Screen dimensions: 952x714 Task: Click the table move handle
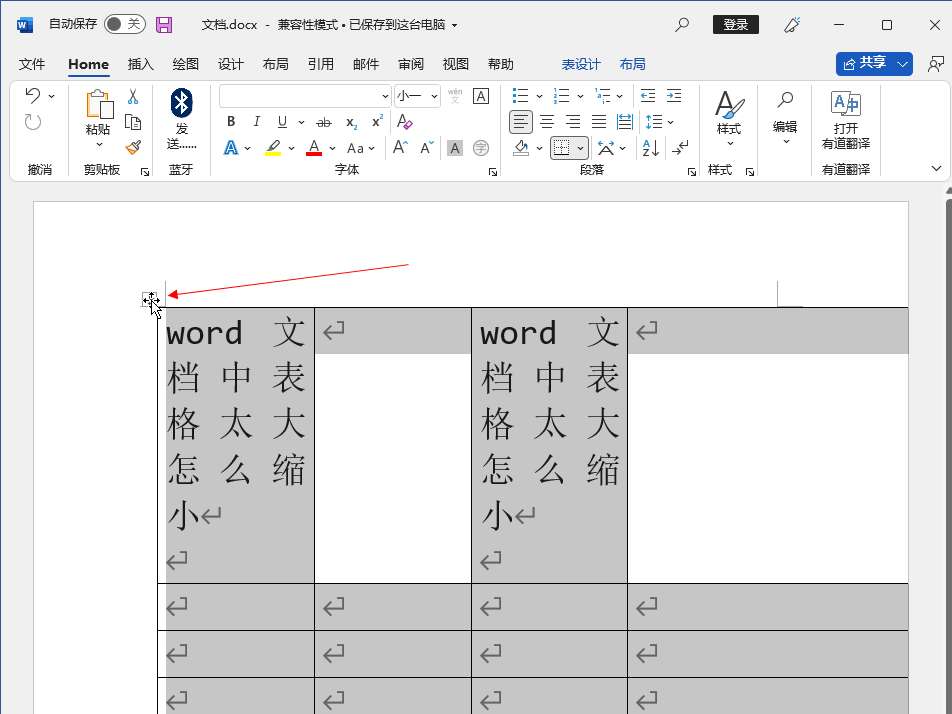point(149,299)
